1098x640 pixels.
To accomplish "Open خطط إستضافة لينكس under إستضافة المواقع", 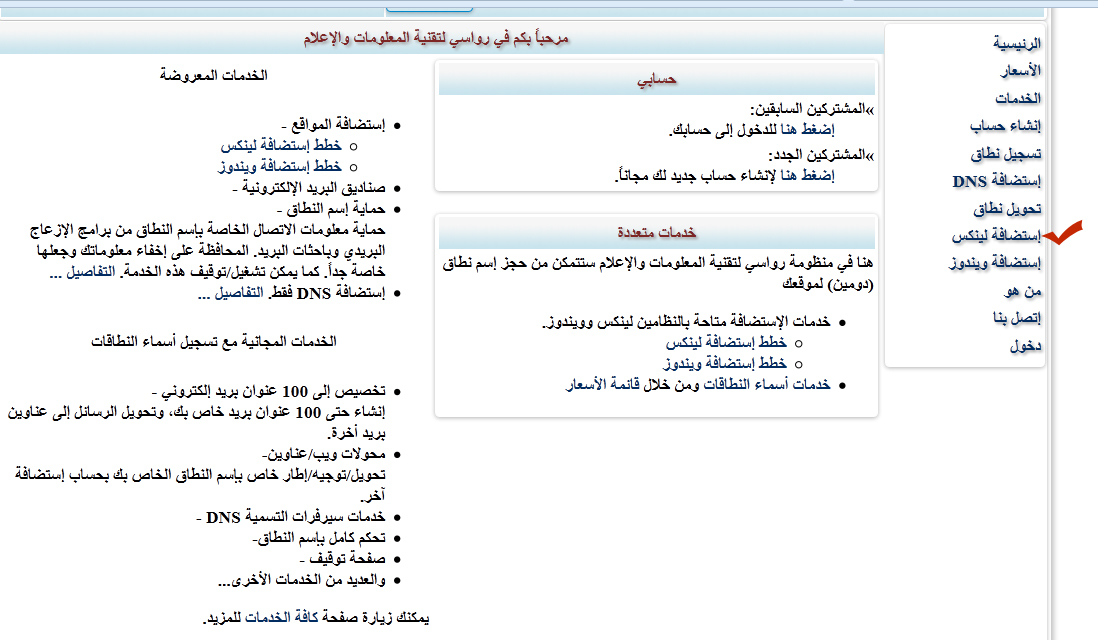I will coord(282,146).
